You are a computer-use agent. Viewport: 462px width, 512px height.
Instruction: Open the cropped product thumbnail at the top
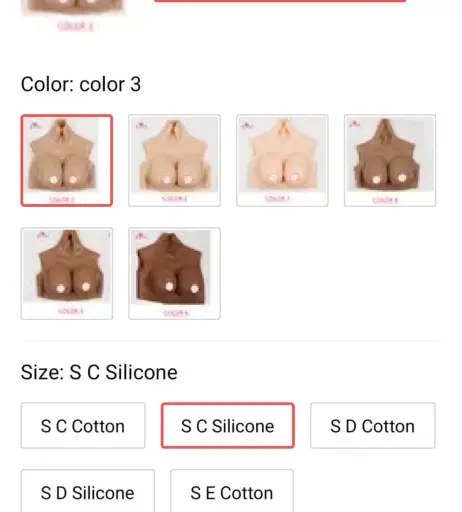click(74, 15)
